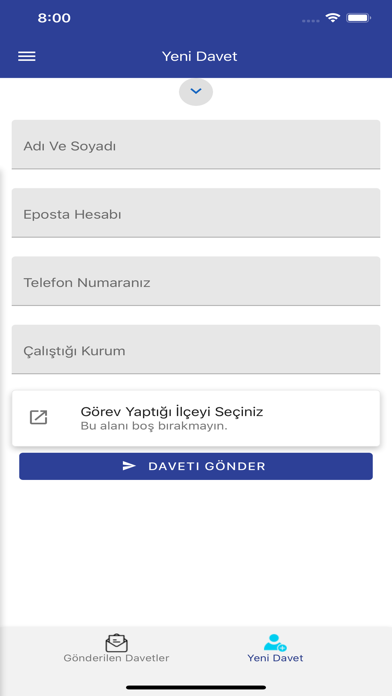The image size is (392, 696).
Task: Focus the Adı Ve Soyadı field
Action: (x=196, y=145)
